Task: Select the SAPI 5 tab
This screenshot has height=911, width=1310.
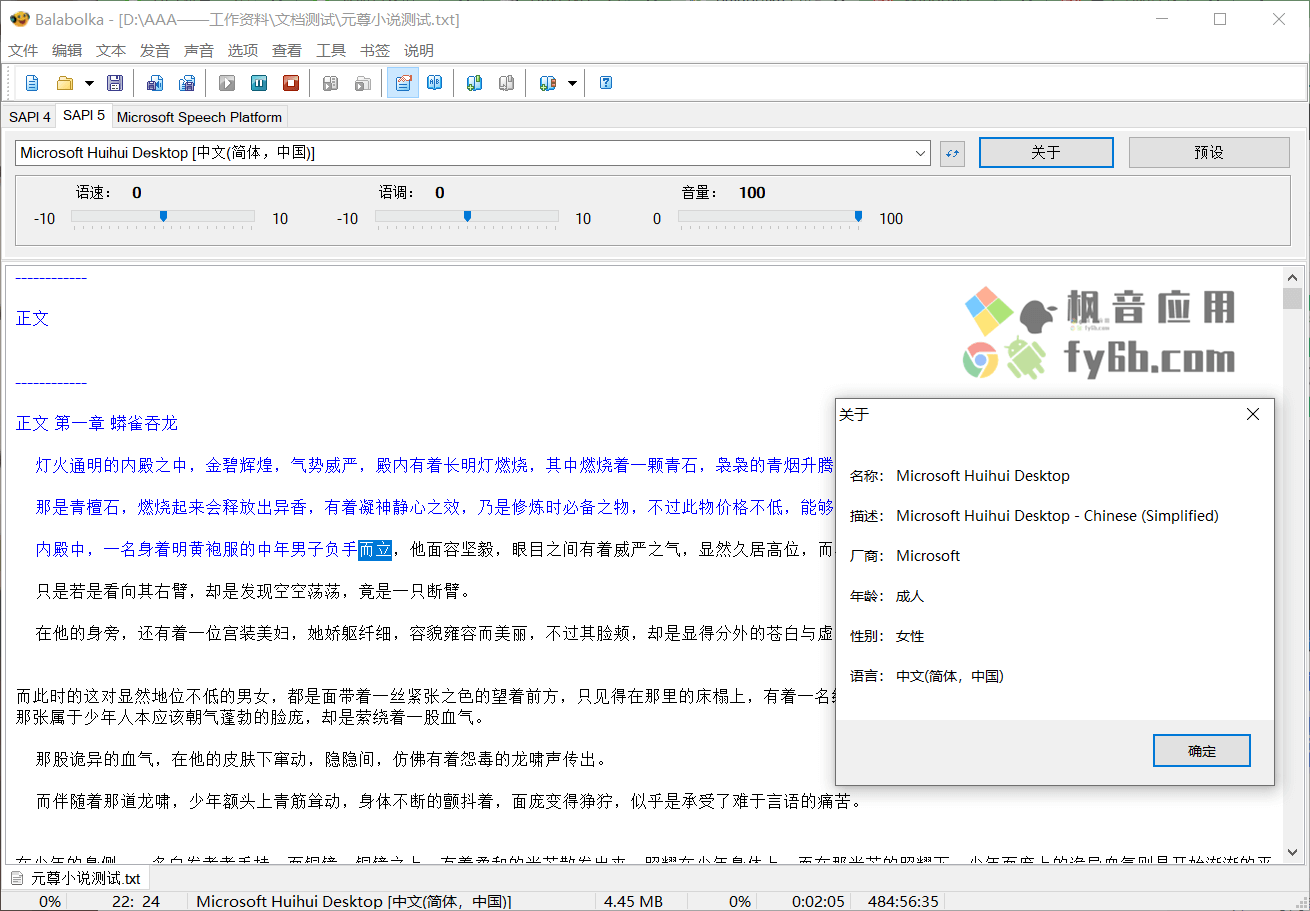Action: tap(84, 115)
